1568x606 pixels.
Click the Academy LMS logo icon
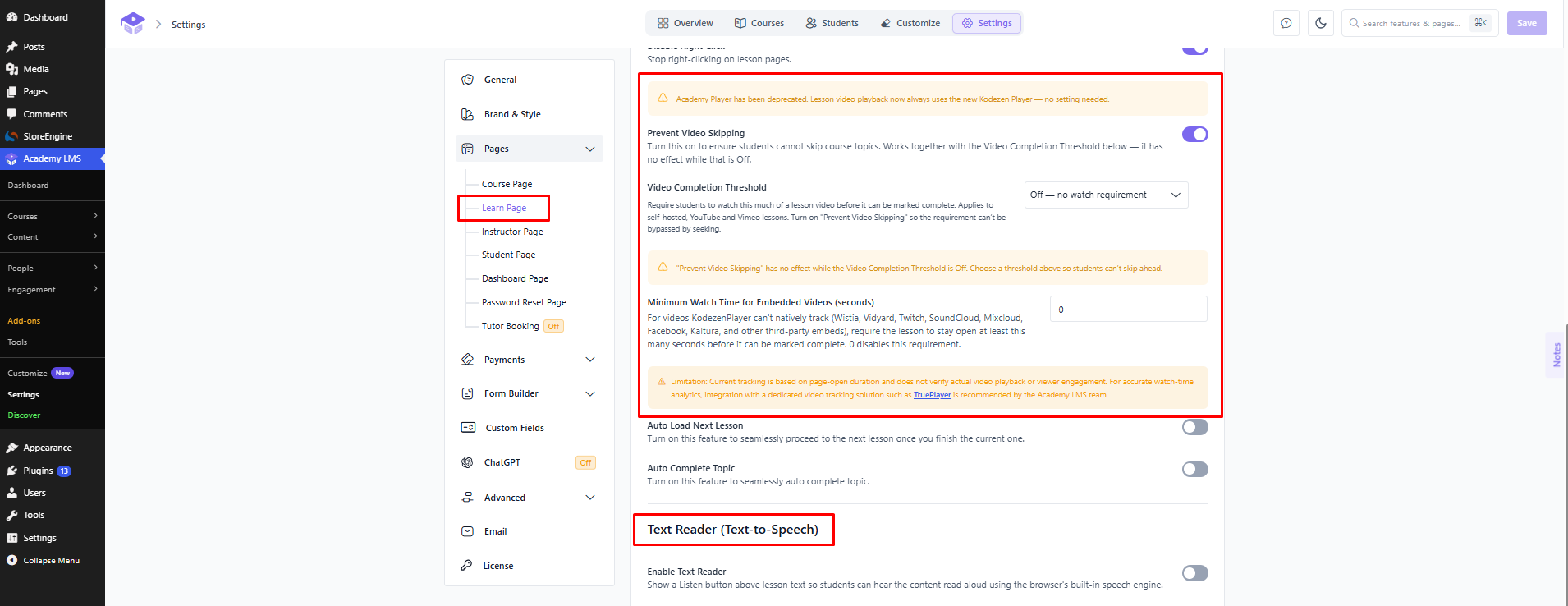[x=133, y=23]
